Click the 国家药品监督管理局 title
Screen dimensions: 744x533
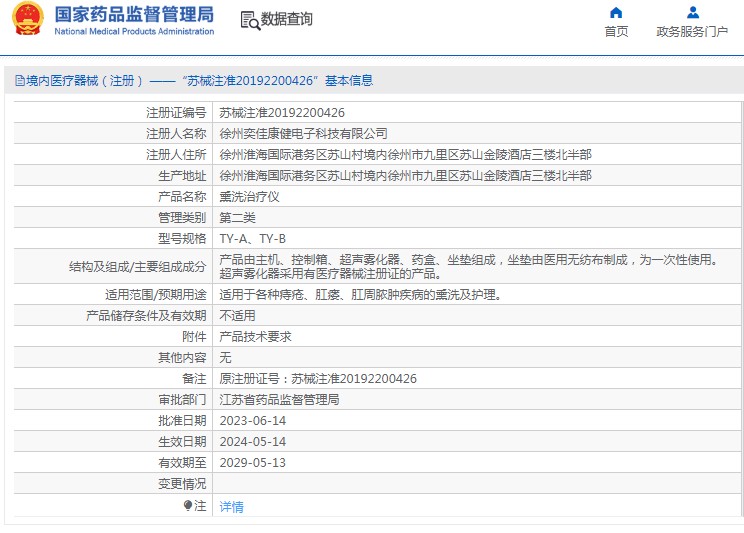(x=134, y=14)
